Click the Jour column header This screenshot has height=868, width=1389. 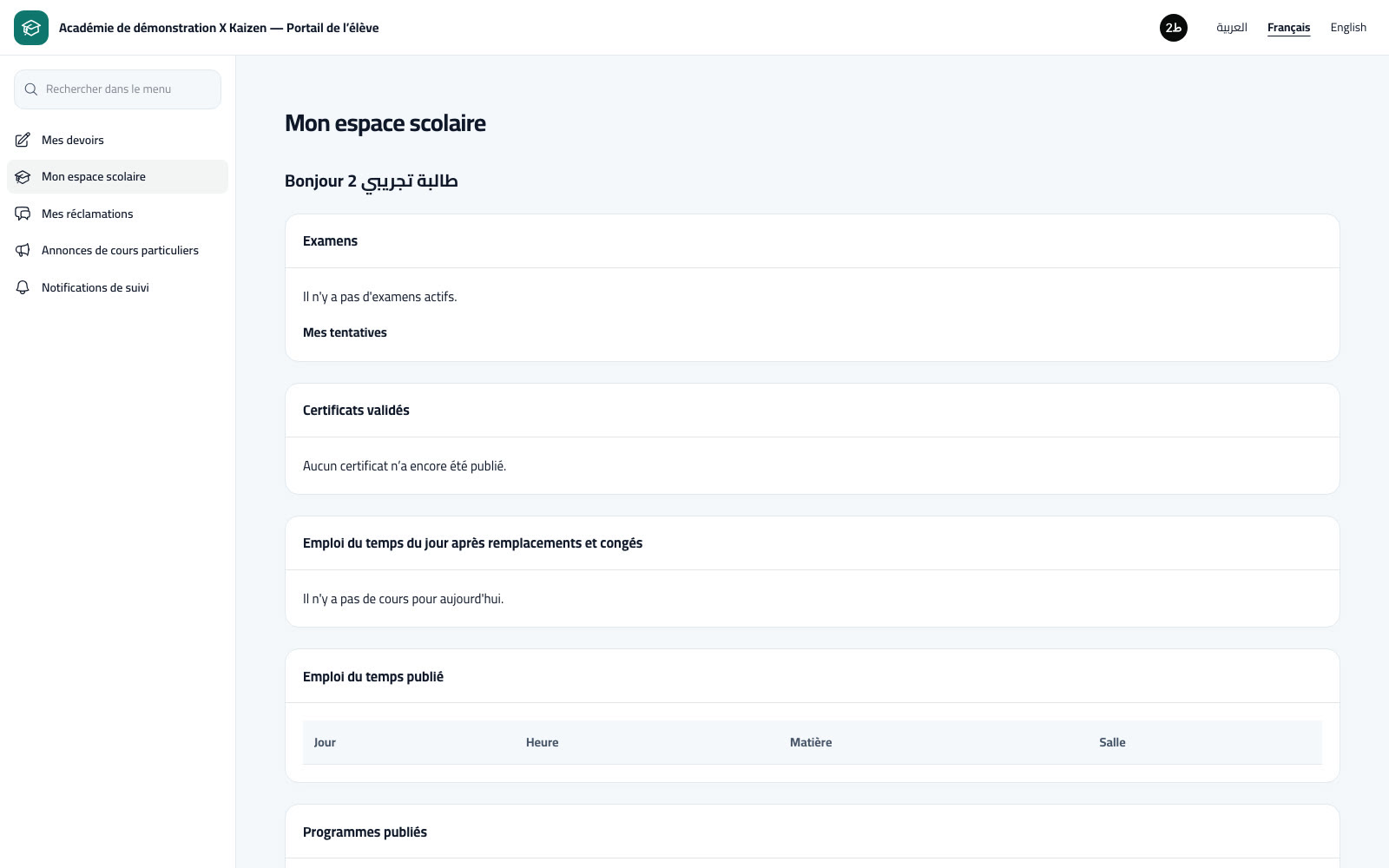click(325, 742)
